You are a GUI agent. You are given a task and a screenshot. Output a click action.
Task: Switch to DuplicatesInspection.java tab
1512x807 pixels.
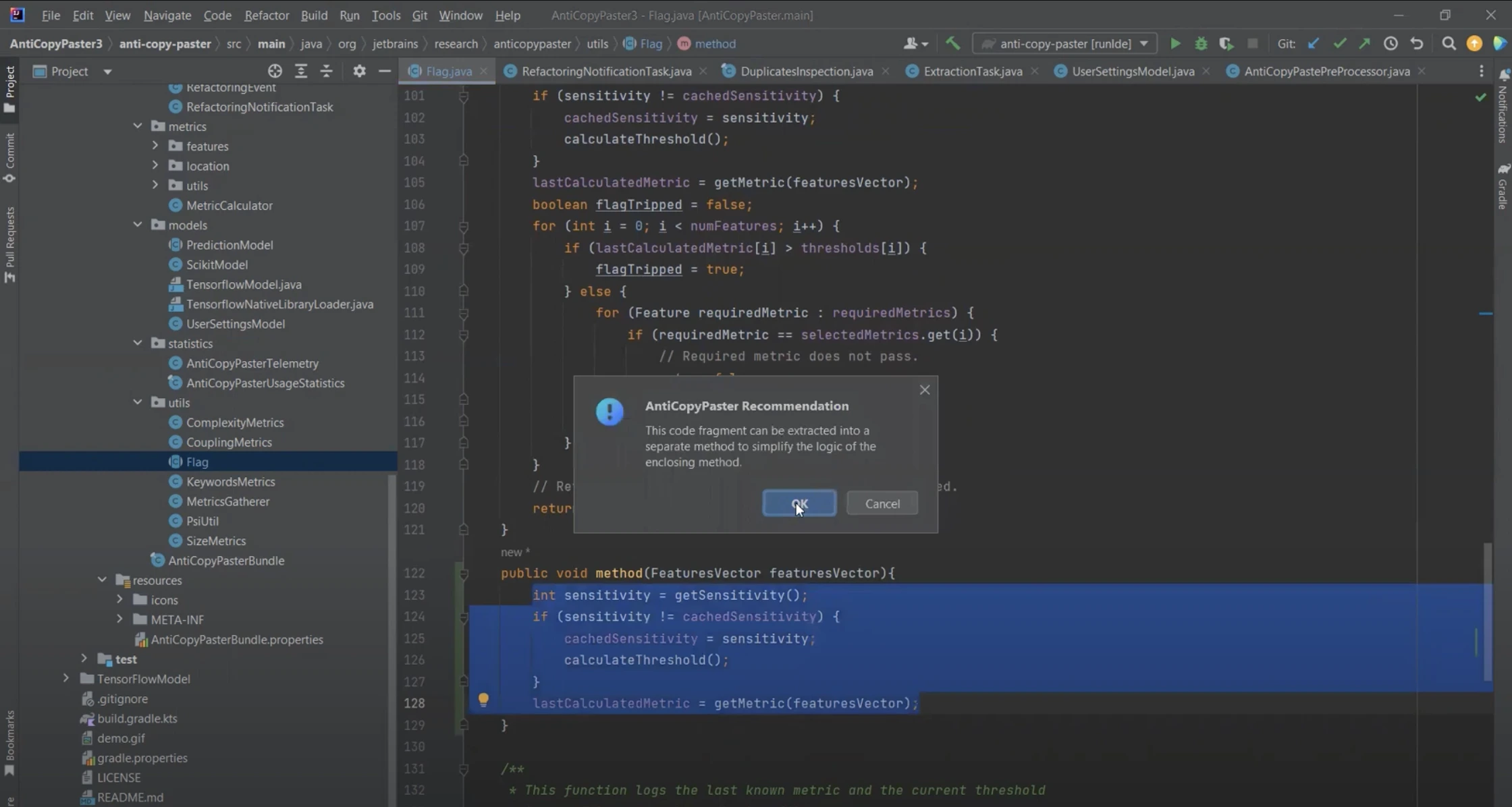point(806,71)
